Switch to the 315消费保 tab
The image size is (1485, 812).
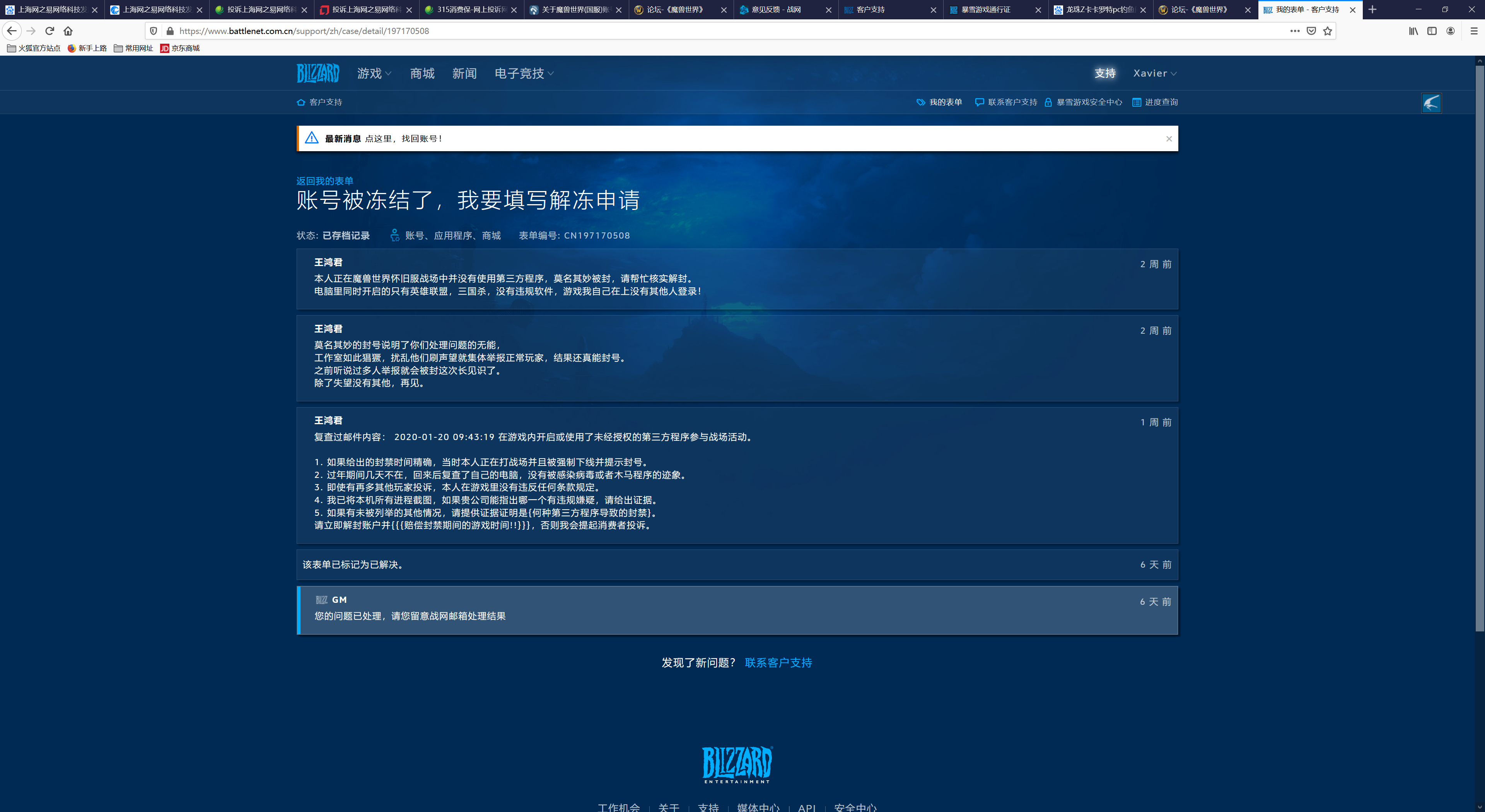pos(471,9)
